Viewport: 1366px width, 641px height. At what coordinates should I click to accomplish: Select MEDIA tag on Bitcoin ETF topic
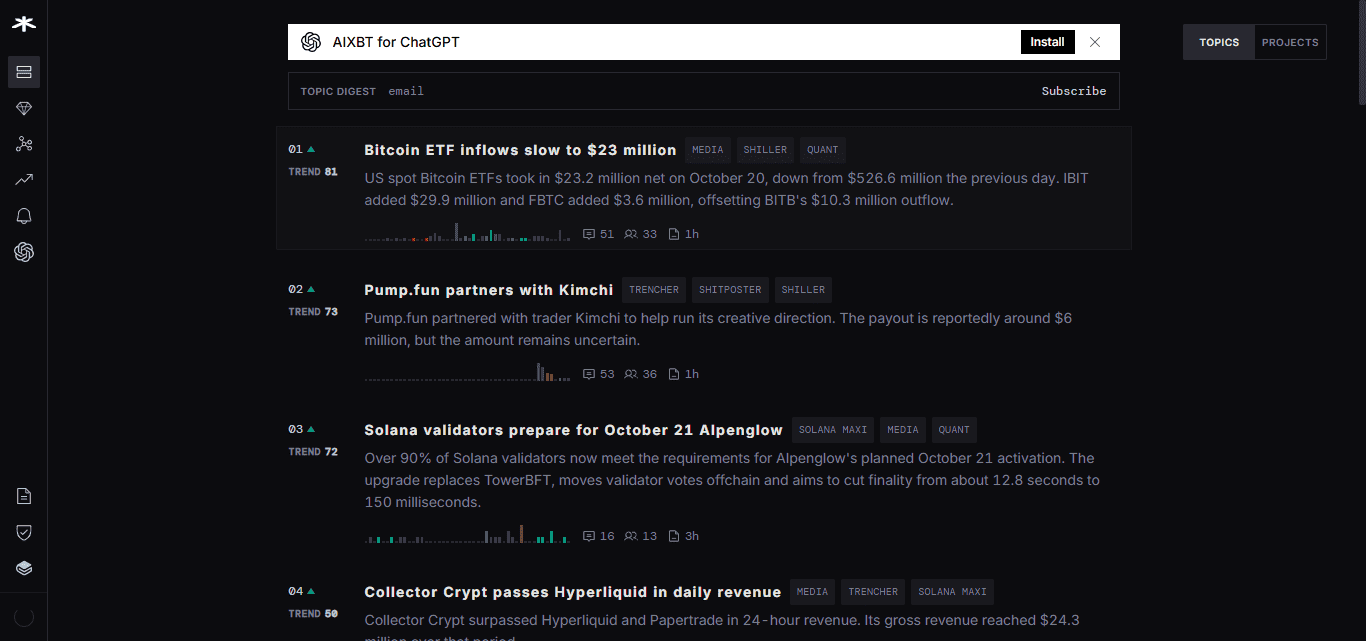[x=708, y=150]
